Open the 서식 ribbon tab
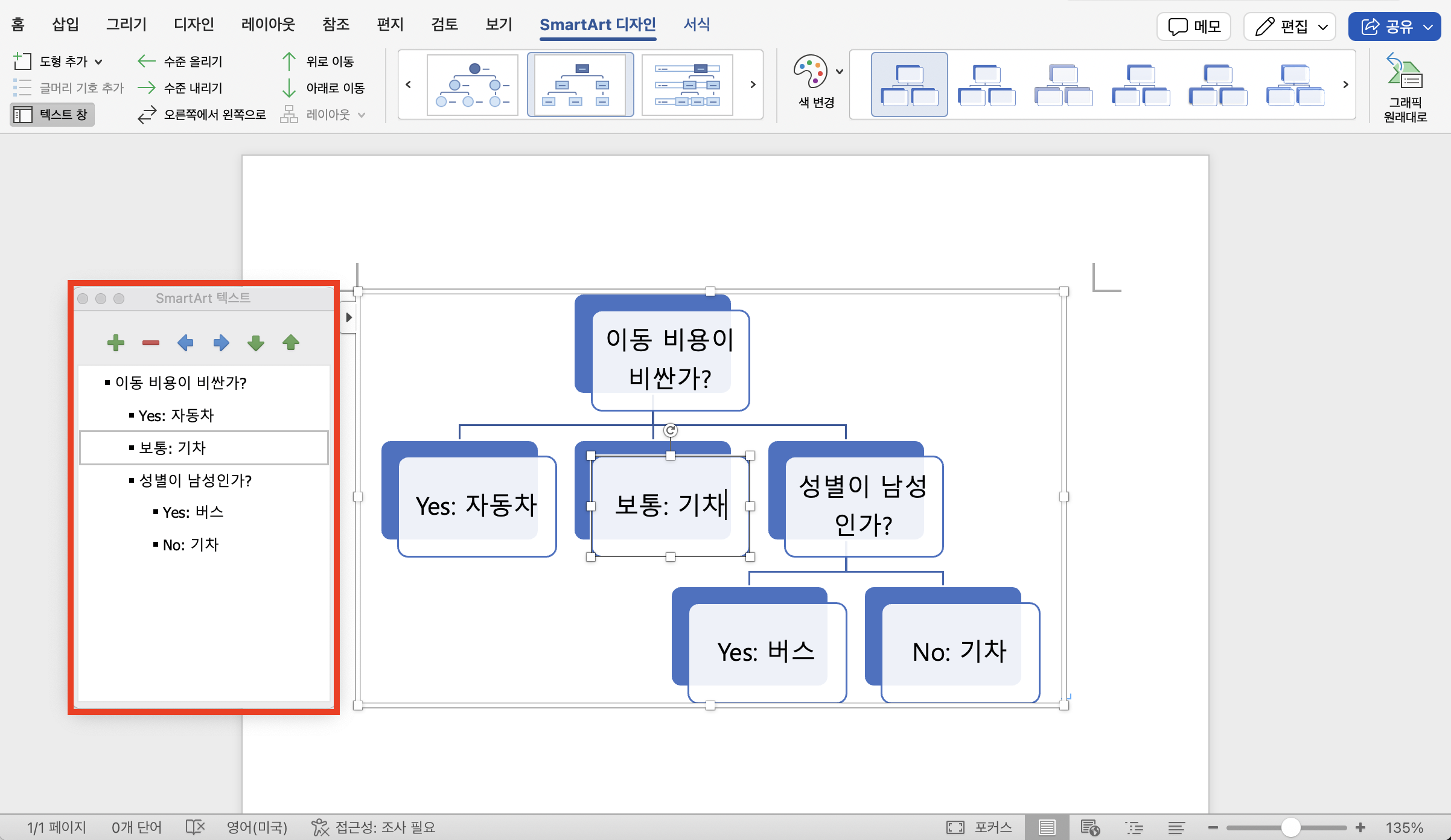 click(x=697, y=25)
